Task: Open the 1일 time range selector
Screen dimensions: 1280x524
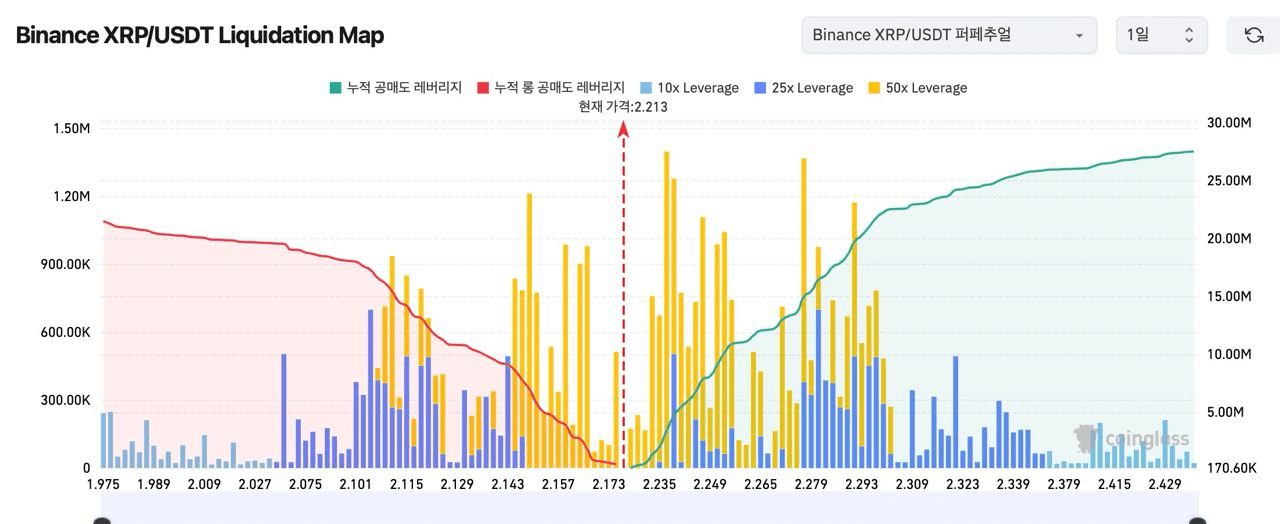Action: (1161, 35)
